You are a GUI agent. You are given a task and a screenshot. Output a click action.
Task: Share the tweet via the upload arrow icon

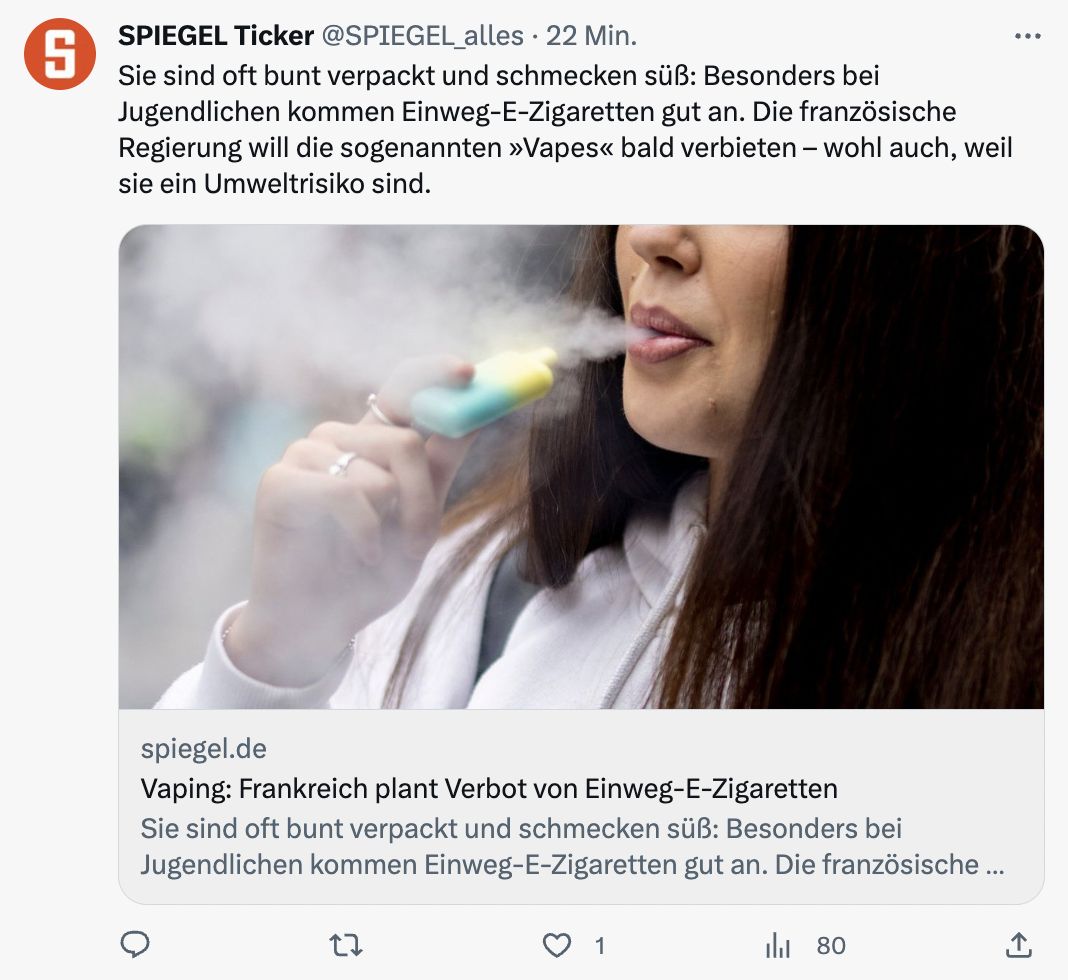coord(1019,945)
